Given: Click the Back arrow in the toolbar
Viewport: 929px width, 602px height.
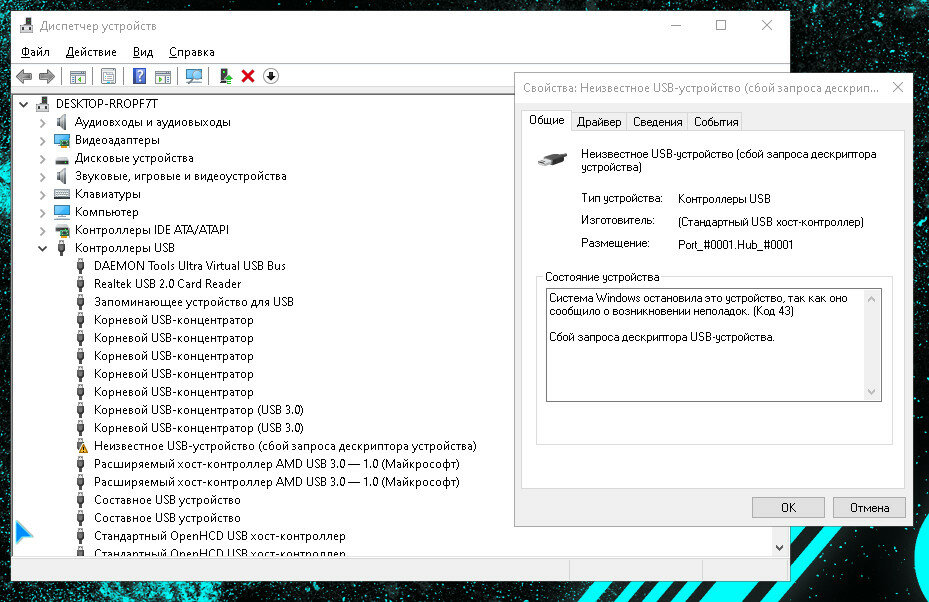Looking at the screenshot, I should coord(24,76).
